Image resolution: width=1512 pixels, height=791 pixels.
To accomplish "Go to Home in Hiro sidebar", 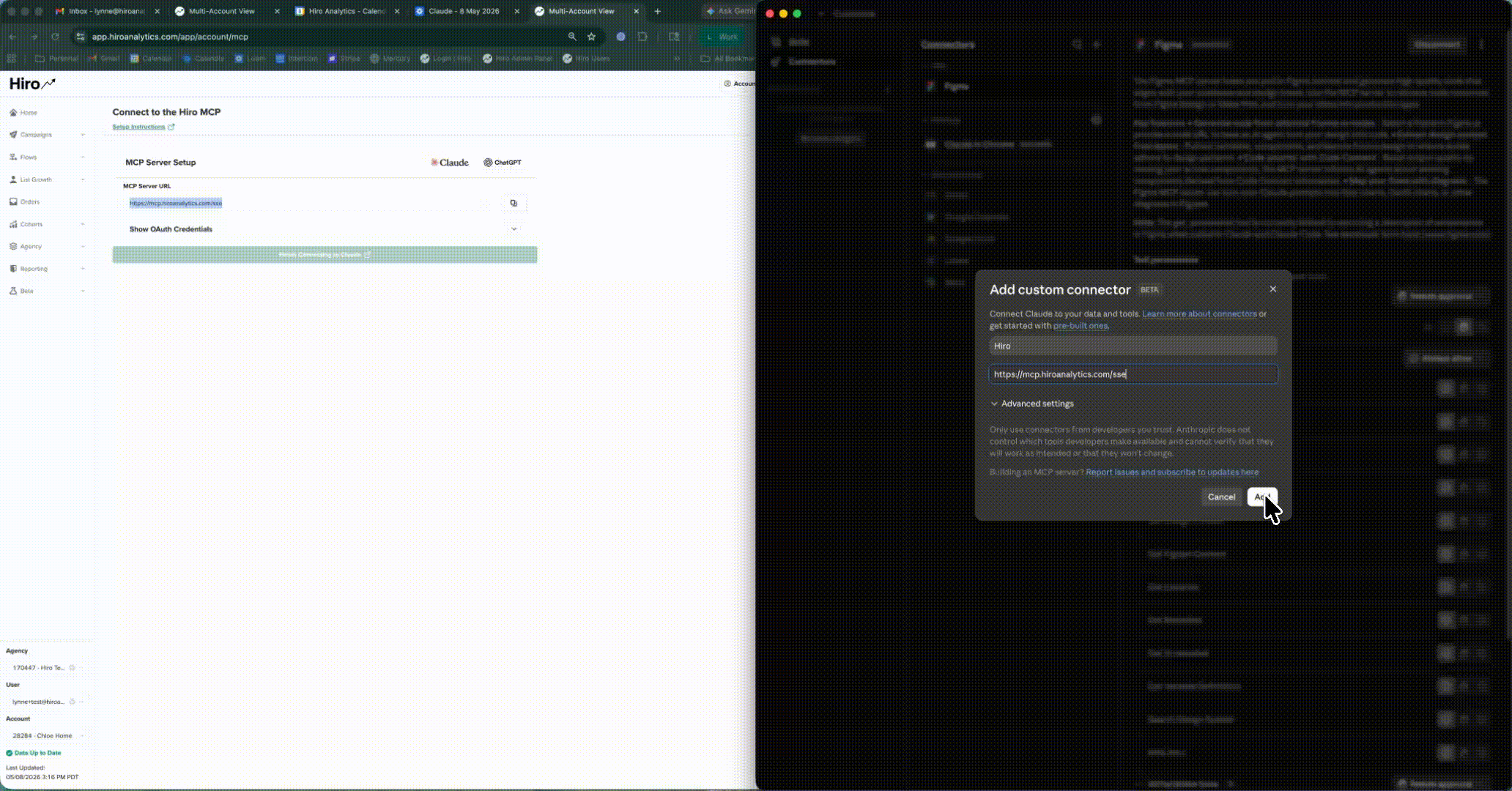I will pos(29,113).
